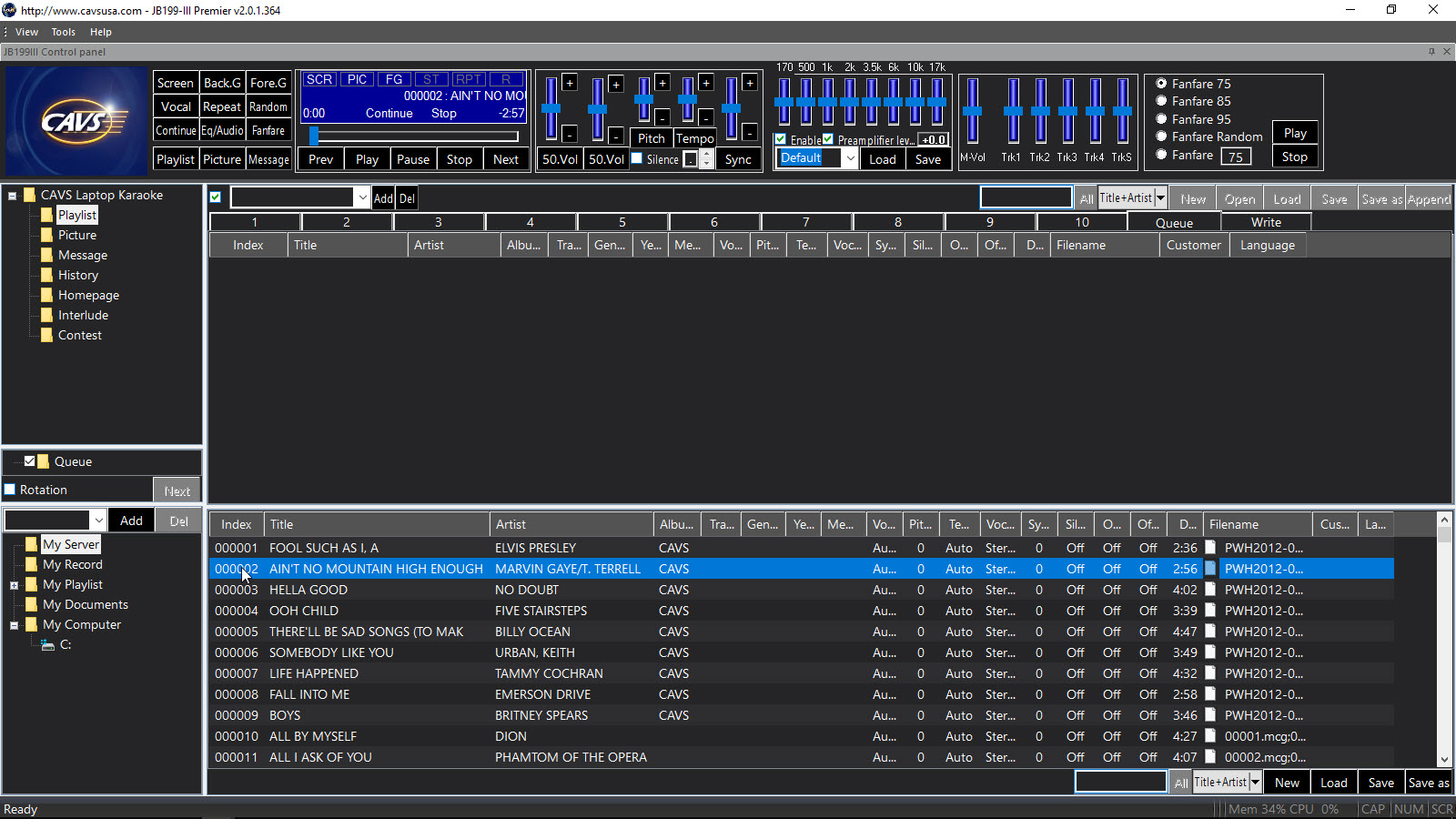This screenshot has width=1456, height=819.
Task: Click file icon in OOH CHILD row
Action: point(1210,611)
